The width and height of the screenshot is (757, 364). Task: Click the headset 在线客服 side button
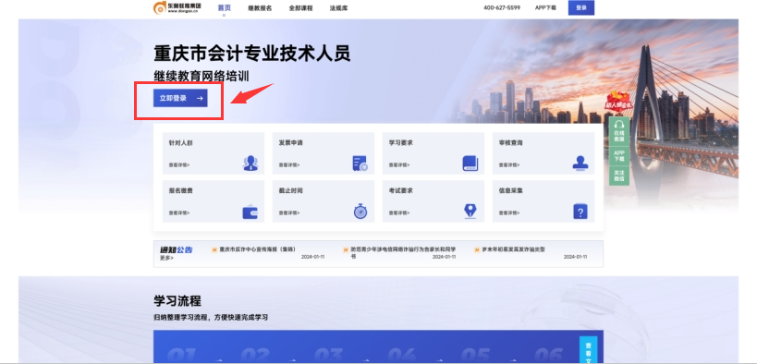point(619,131)
